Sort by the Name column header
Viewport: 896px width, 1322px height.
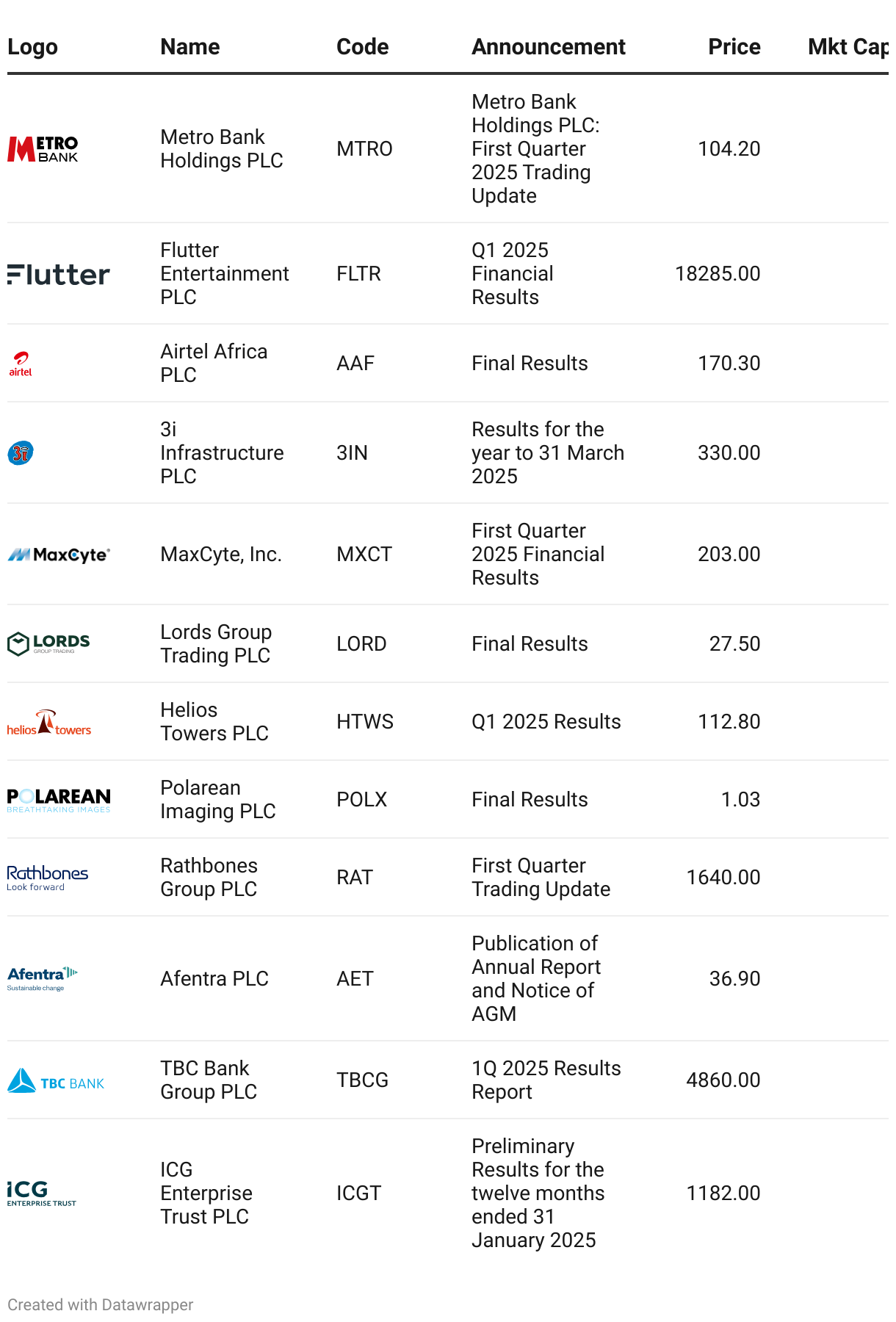[x=190, y=47]
